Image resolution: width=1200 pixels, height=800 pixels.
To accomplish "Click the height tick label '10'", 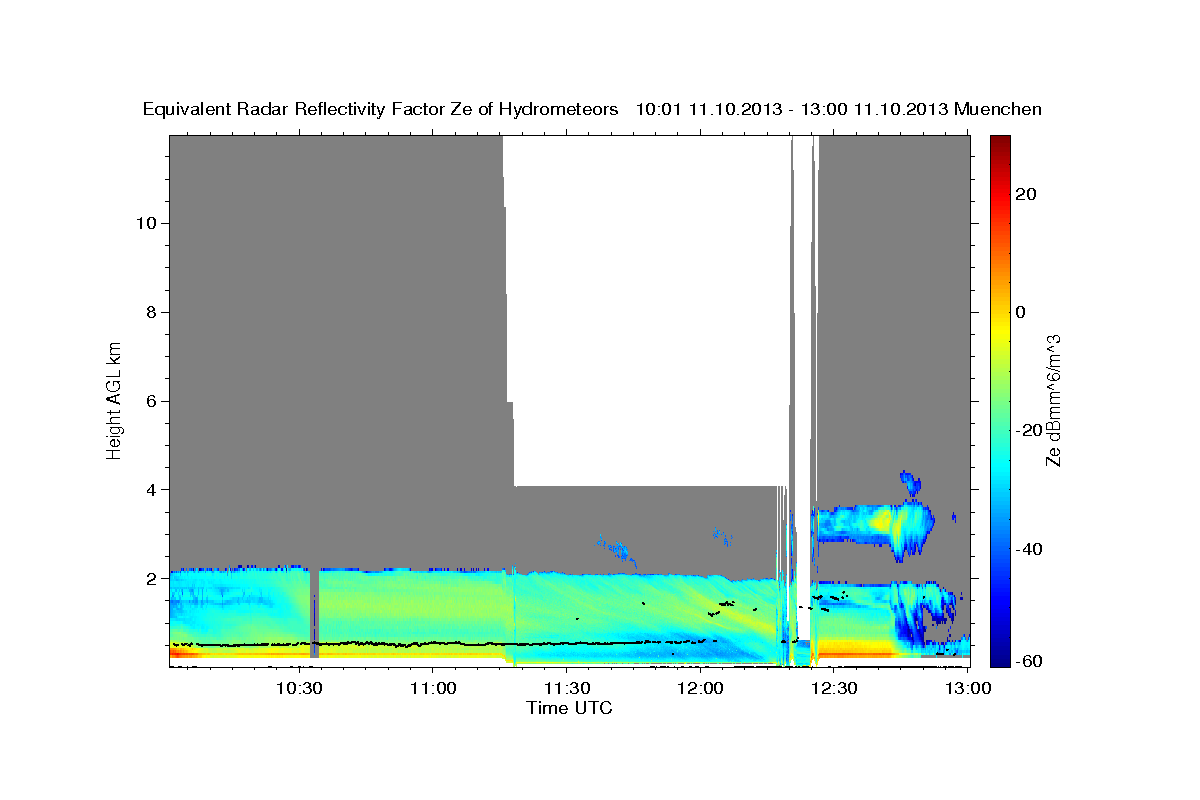I will coord(145,223).
